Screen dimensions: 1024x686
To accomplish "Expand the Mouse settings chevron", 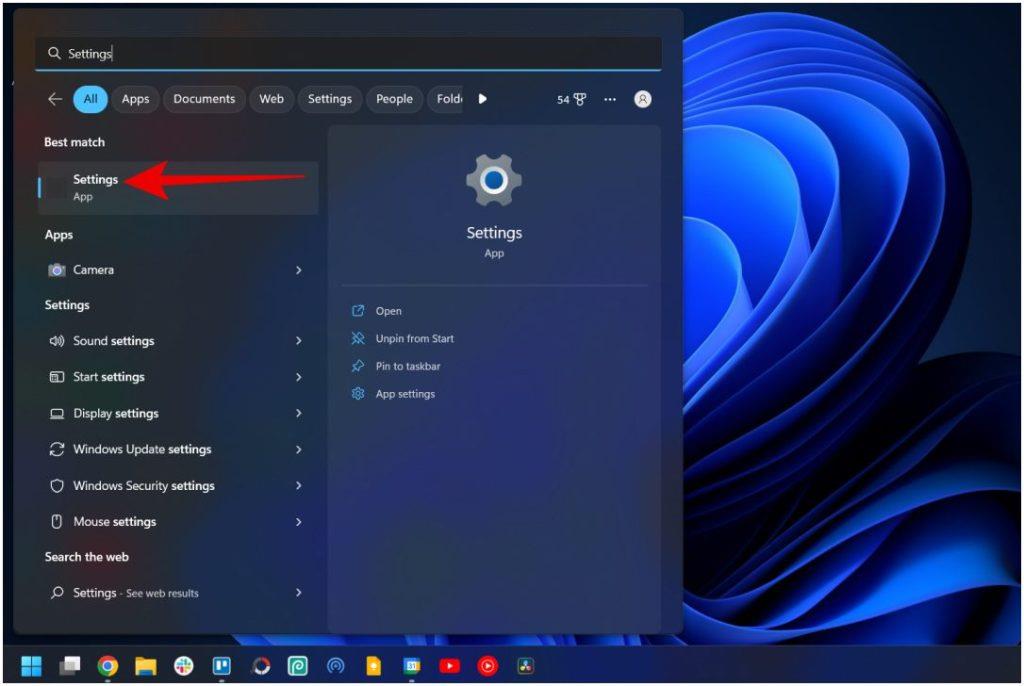I will pyautogui.click(x=298, y=522).
